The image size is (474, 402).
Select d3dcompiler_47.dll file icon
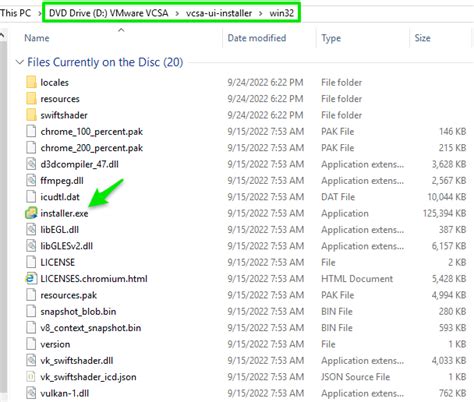[31, 164]
